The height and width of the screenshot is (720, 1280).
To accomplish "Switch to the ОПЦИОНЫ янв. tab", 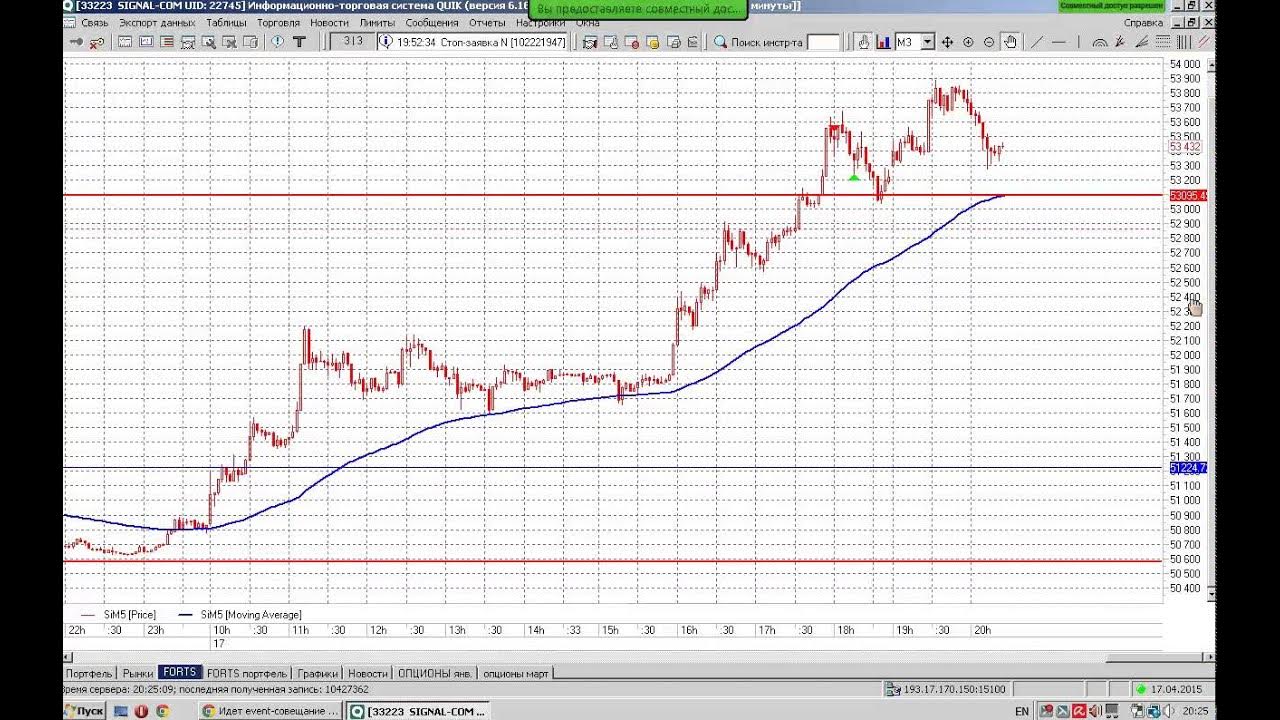I will point(436,673).
